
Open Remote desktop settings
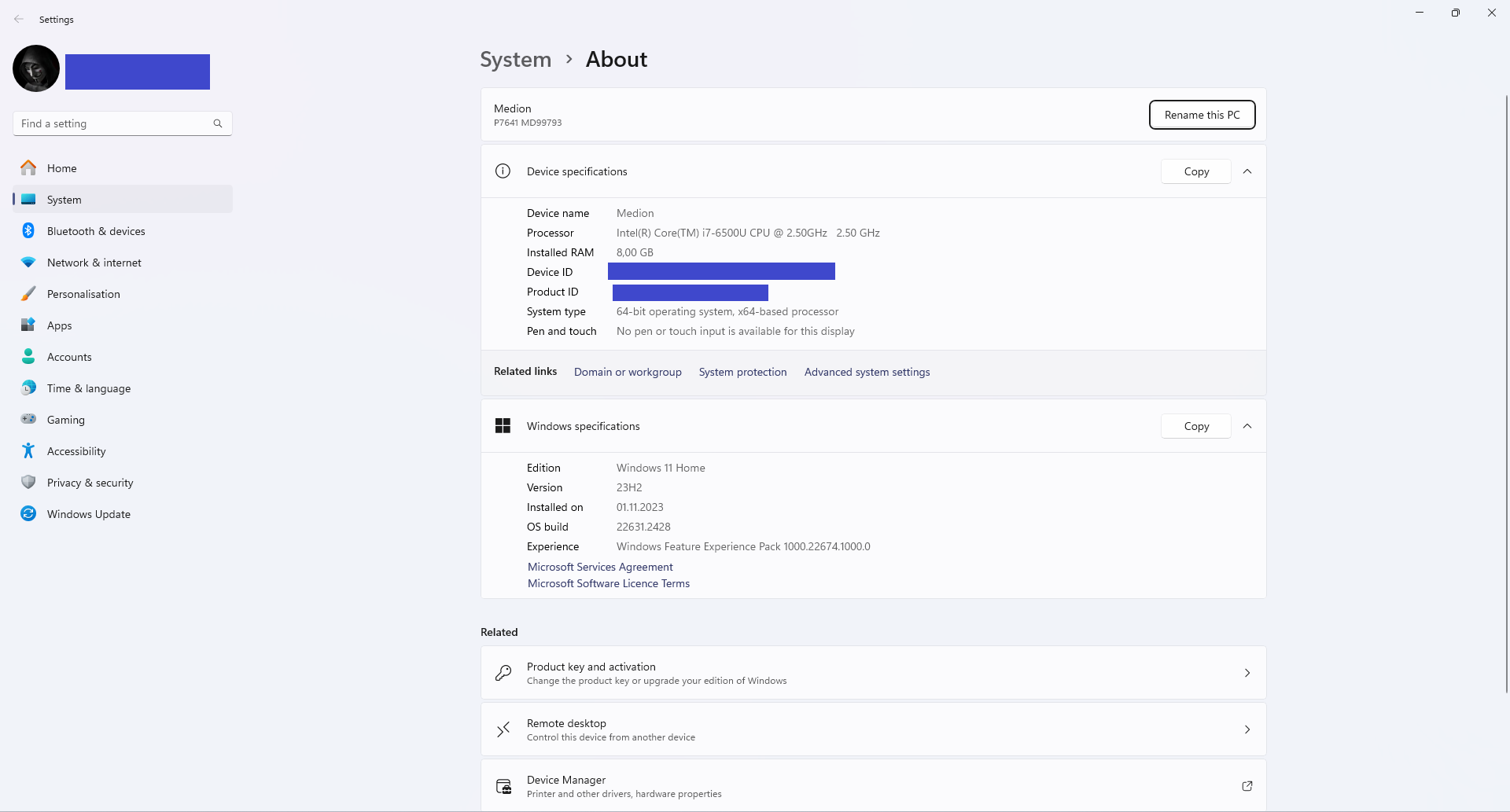point(873,729)
